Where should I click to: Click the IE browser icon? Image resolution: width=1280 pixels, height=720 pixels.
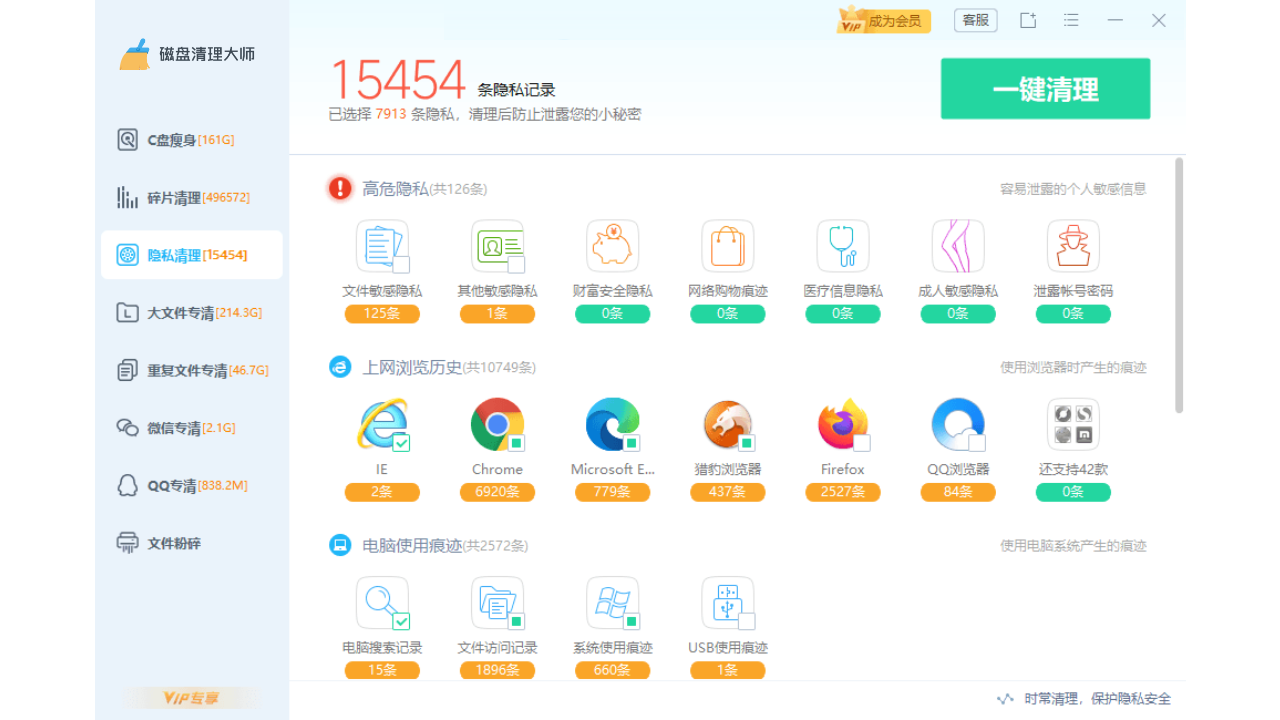tap(382, 424)
